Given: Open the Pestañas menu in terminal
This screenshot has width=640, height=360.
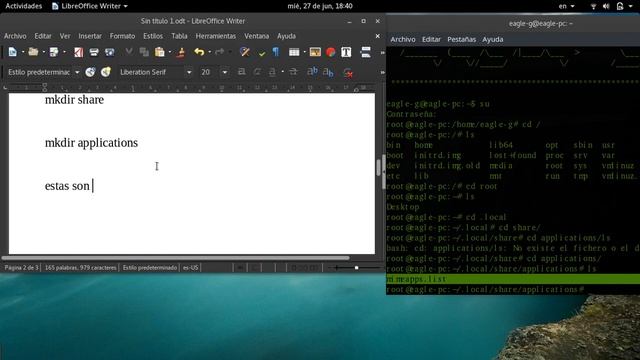Looking at the screenshot, I should click(x=461, y=39).
